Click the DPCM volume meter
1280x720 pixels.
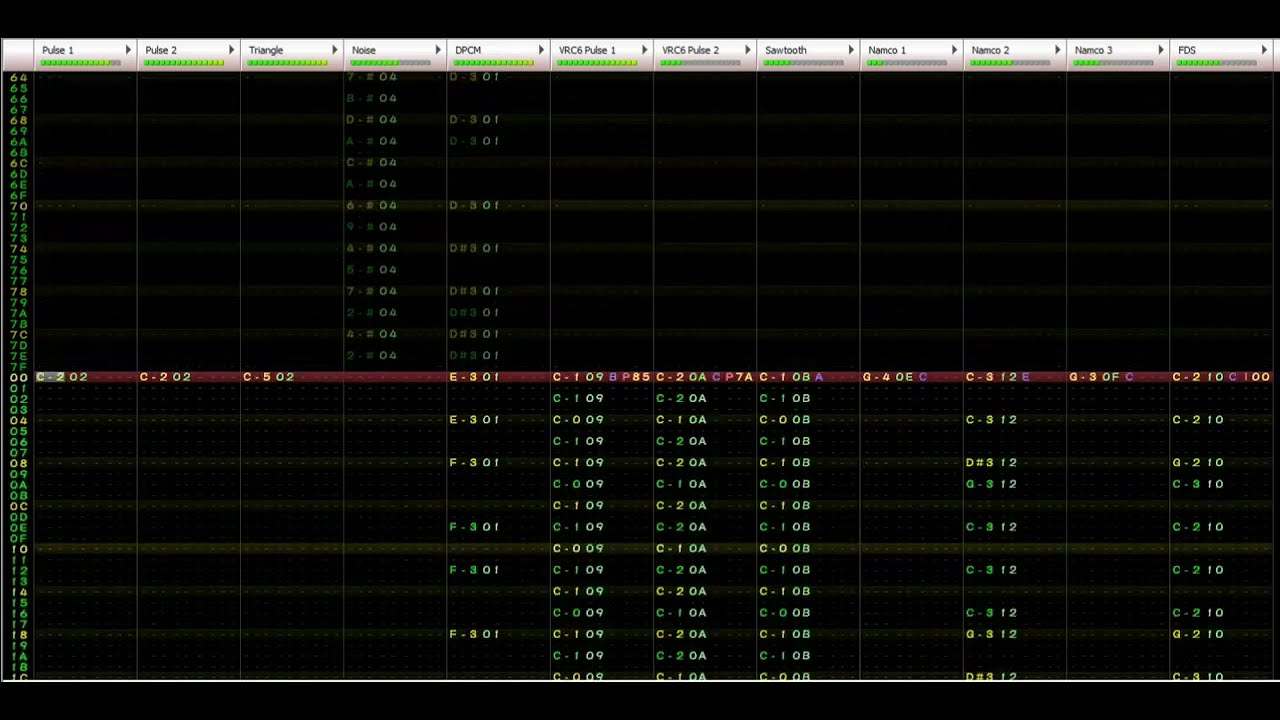point(494,63)
